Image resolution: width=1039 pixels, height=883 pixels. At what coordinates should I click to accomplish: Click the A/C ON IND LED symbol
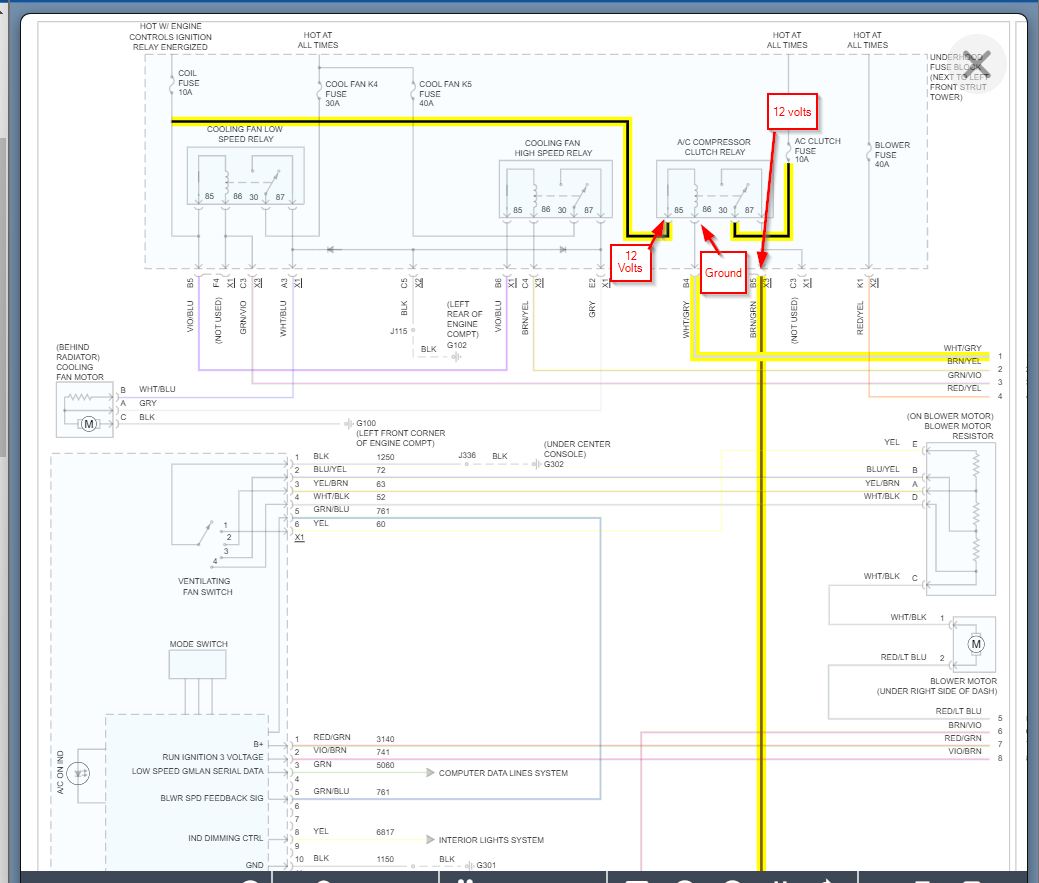pyautogui.click(x=84, y=771)
